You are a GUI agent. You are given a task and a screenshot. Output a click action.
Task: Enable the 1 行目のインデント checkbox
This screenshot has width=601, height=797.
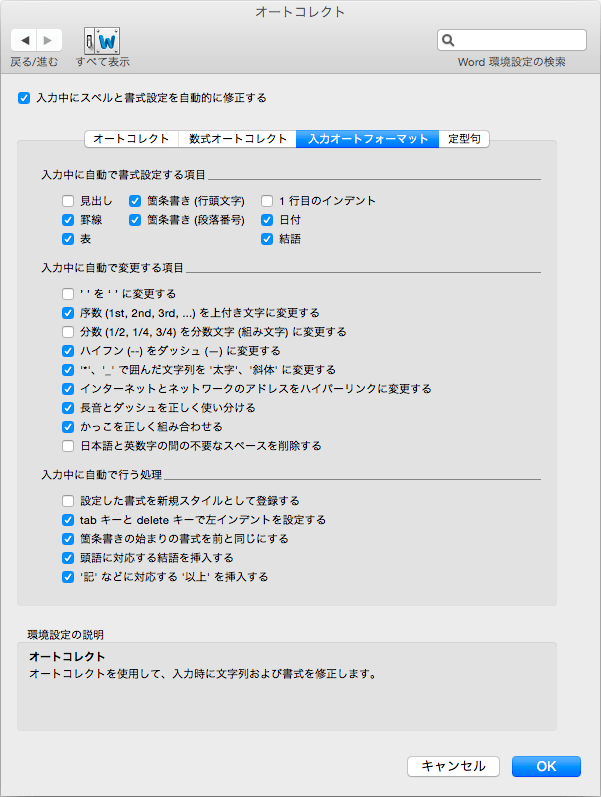point(267,200)
